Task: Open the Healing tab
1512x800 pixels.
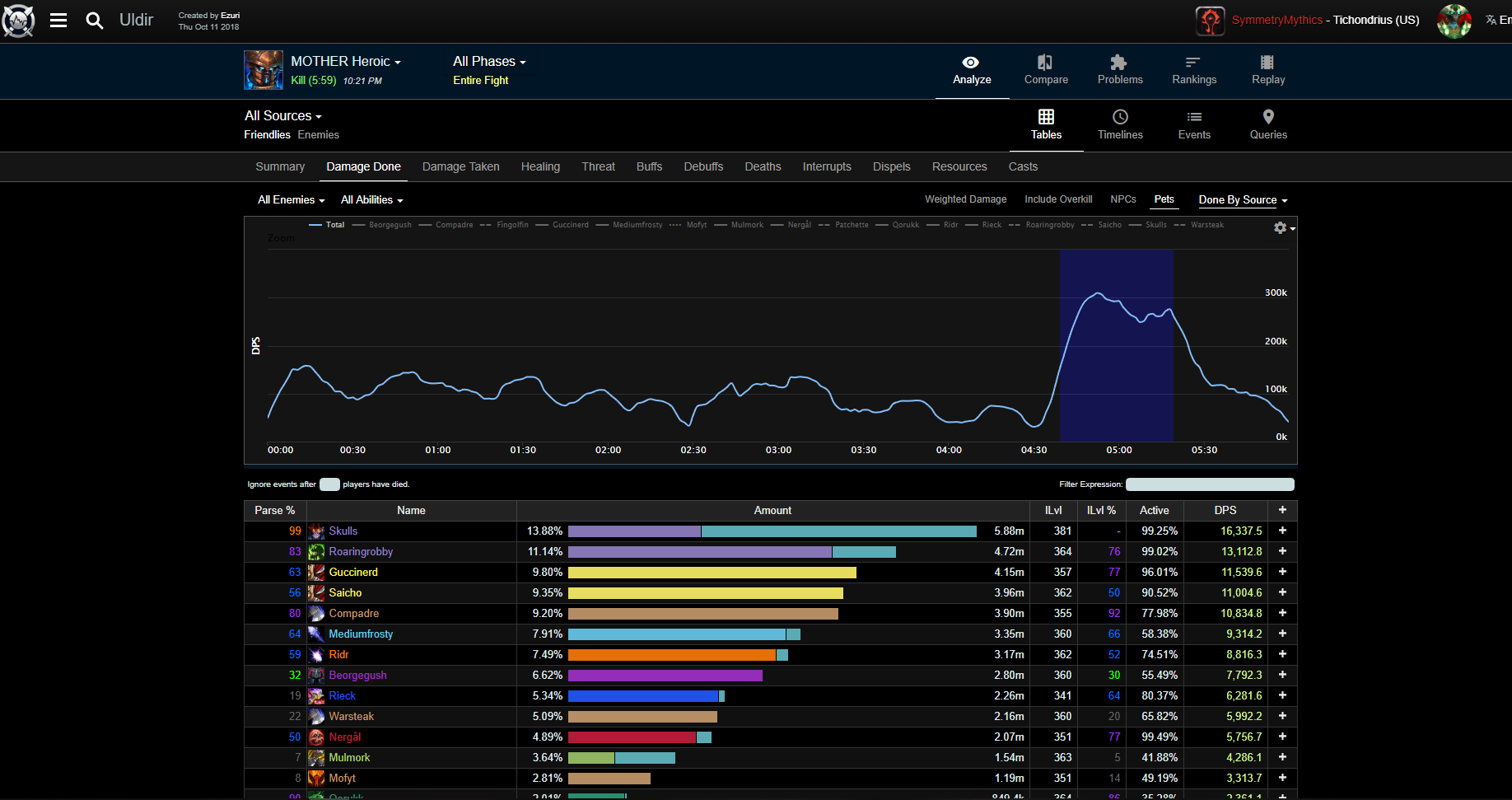Action: pos(540,166)
